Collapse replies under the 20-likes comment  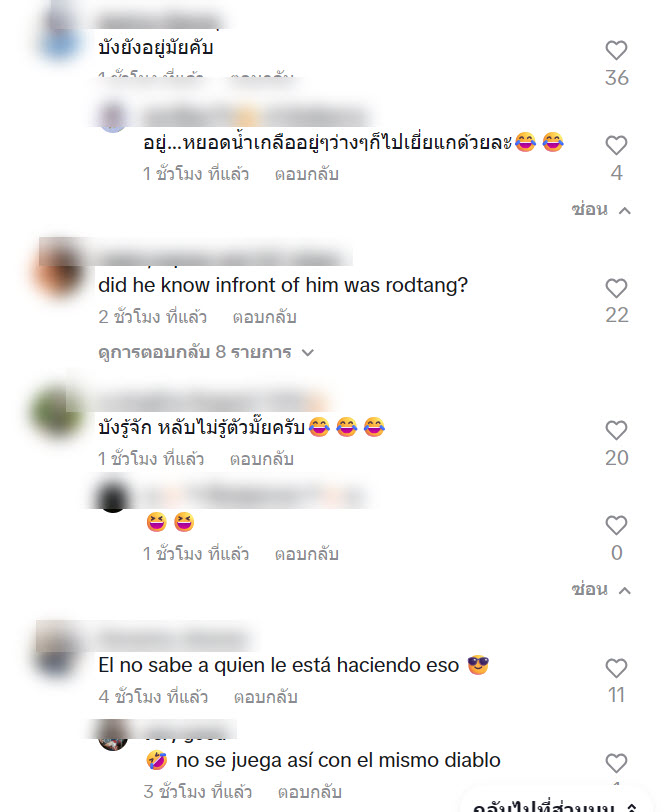click(x=601, y=590)
